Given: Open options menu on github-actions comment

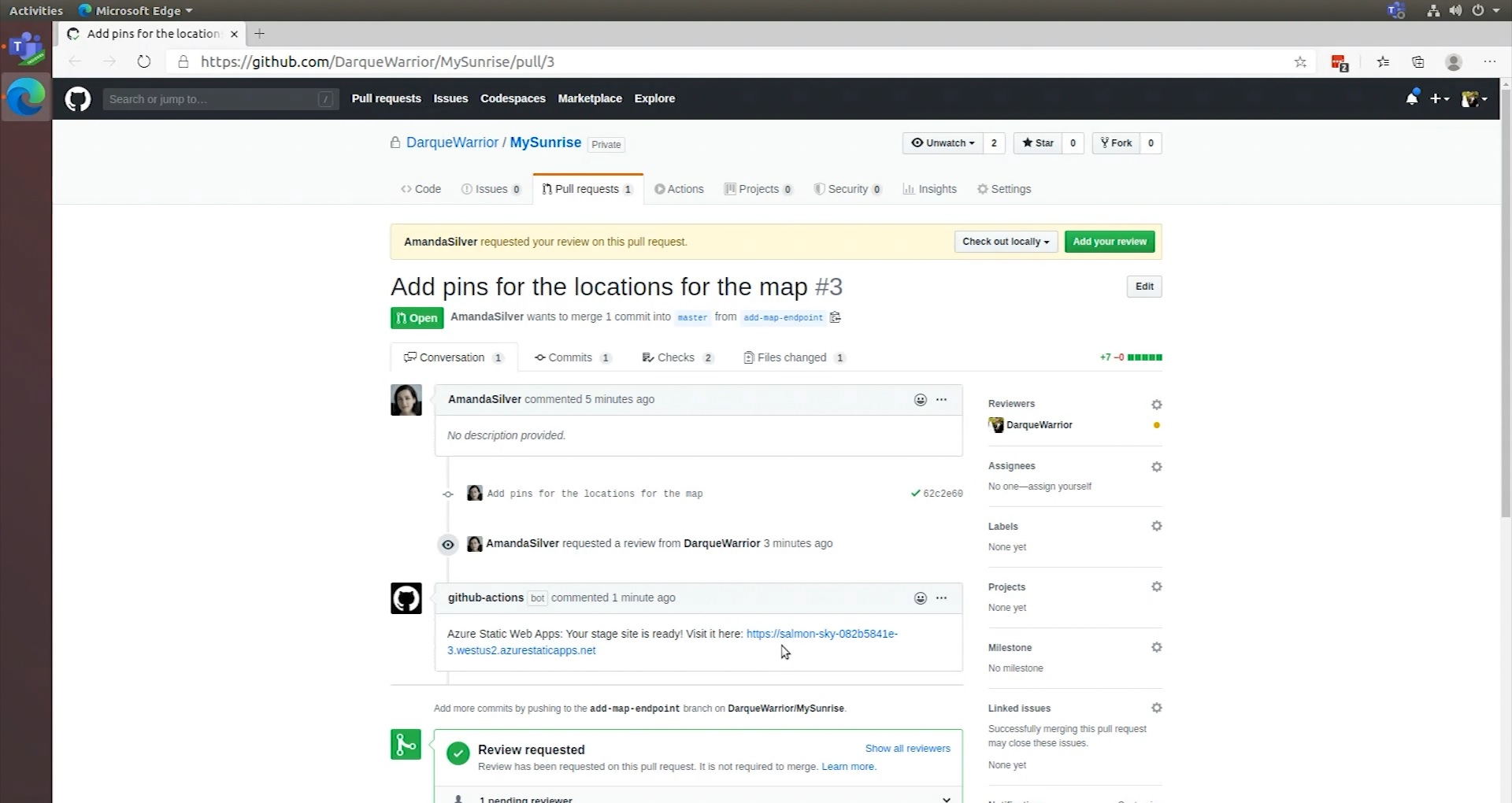Looking at the screenshot, I should click(x=941, y=598).
